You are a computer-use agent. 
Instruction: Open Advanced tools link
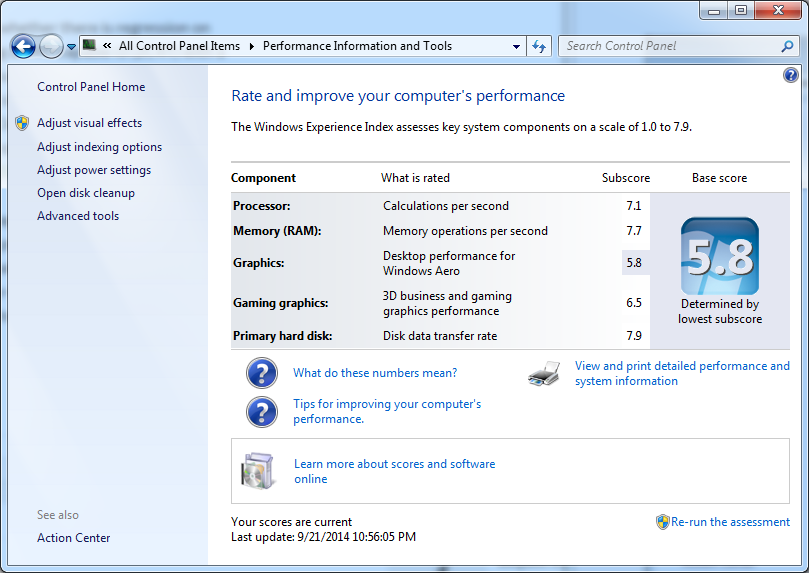pos(78,216)
